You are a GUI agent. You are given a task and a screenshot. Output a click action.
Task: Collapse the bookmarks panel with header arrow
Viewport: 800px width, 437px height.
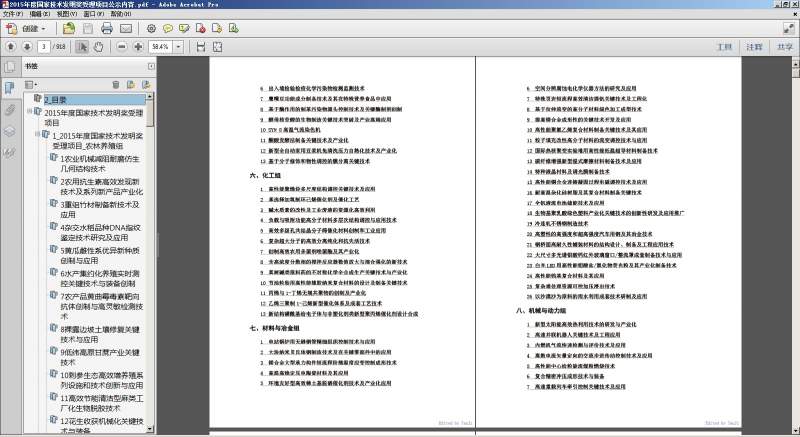point(151,66)
